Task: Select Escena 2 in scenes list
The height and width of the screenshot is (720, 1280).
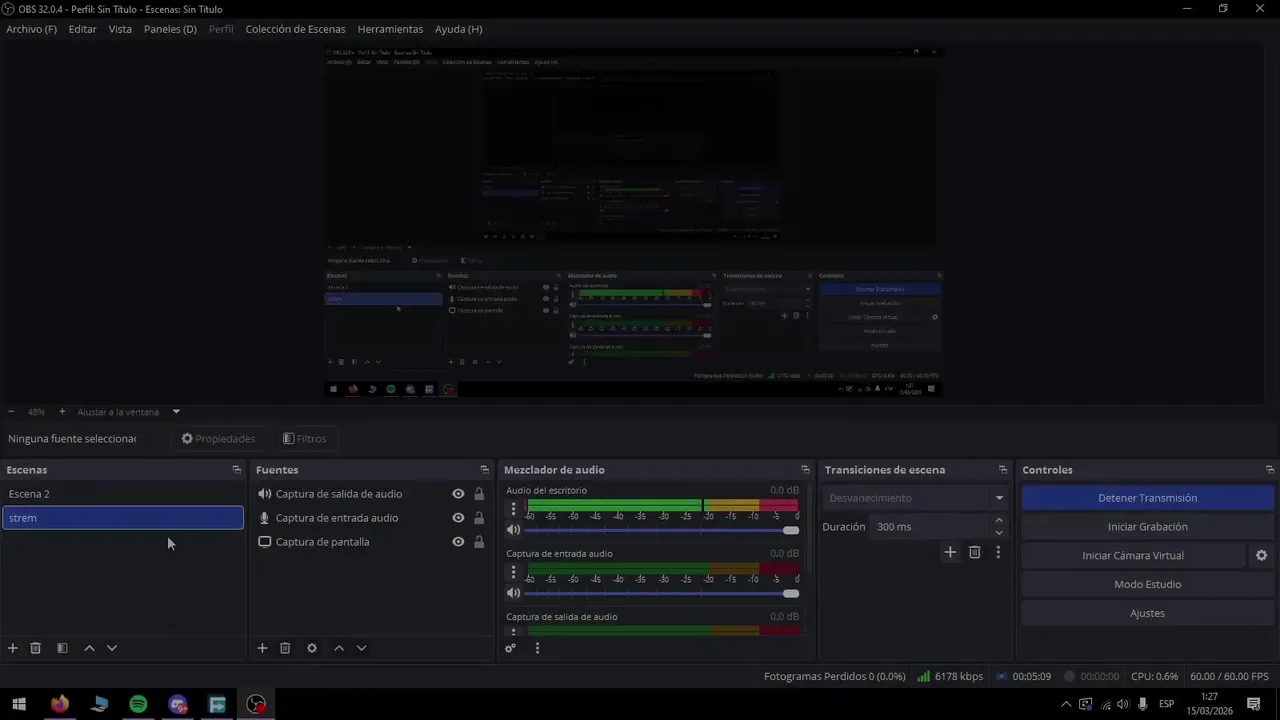Action: point(123,494)
